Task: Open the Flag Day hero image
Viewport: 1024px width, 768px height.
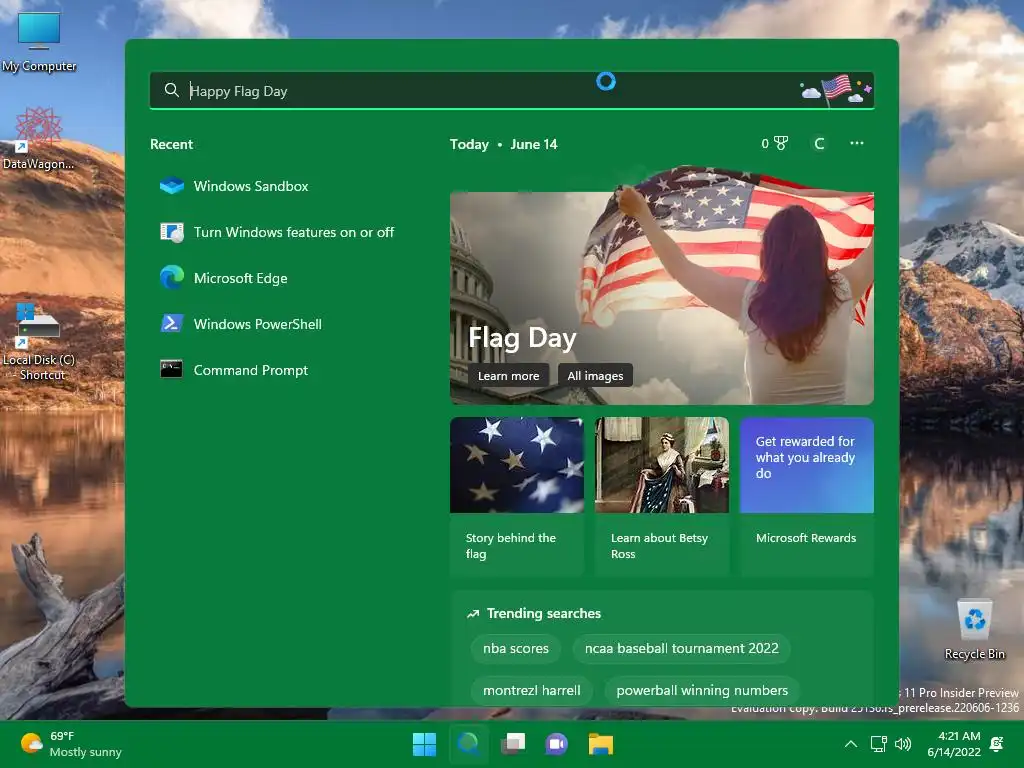Action: [662, 287]
